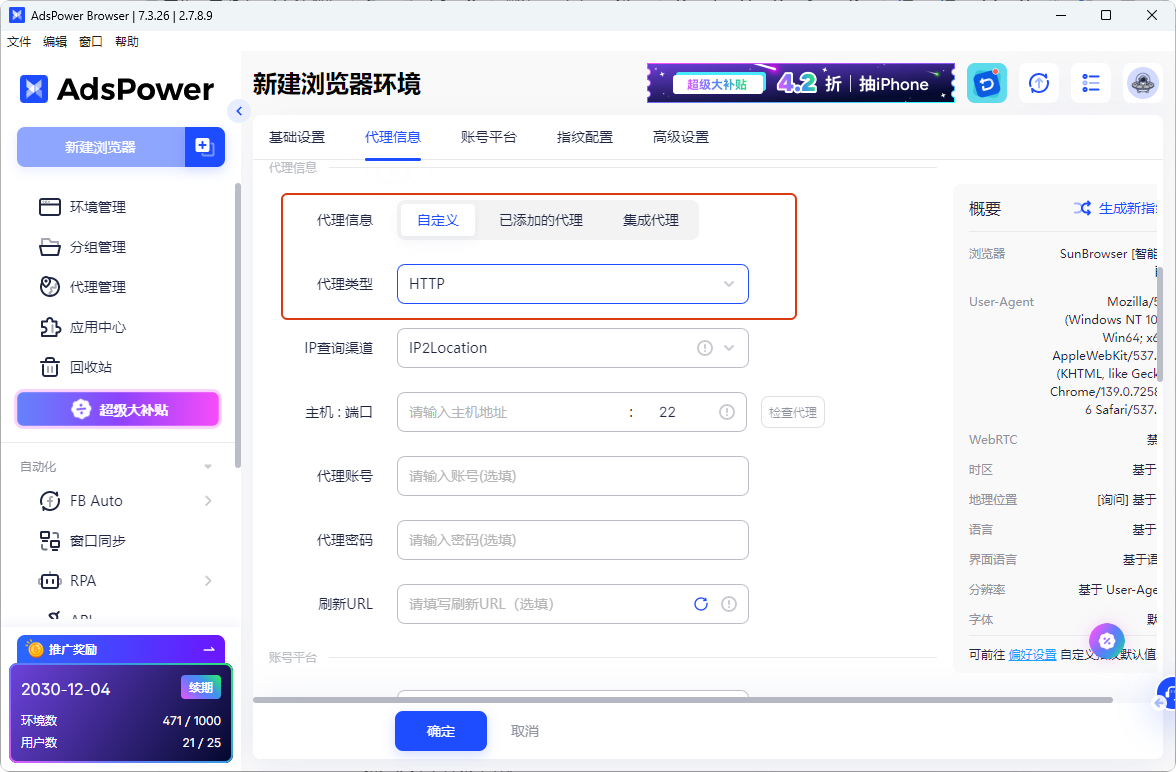The width and height of the screenshot is (1176, 772).
Task: Open the 编辑 menu
Action: click(55, 41)
